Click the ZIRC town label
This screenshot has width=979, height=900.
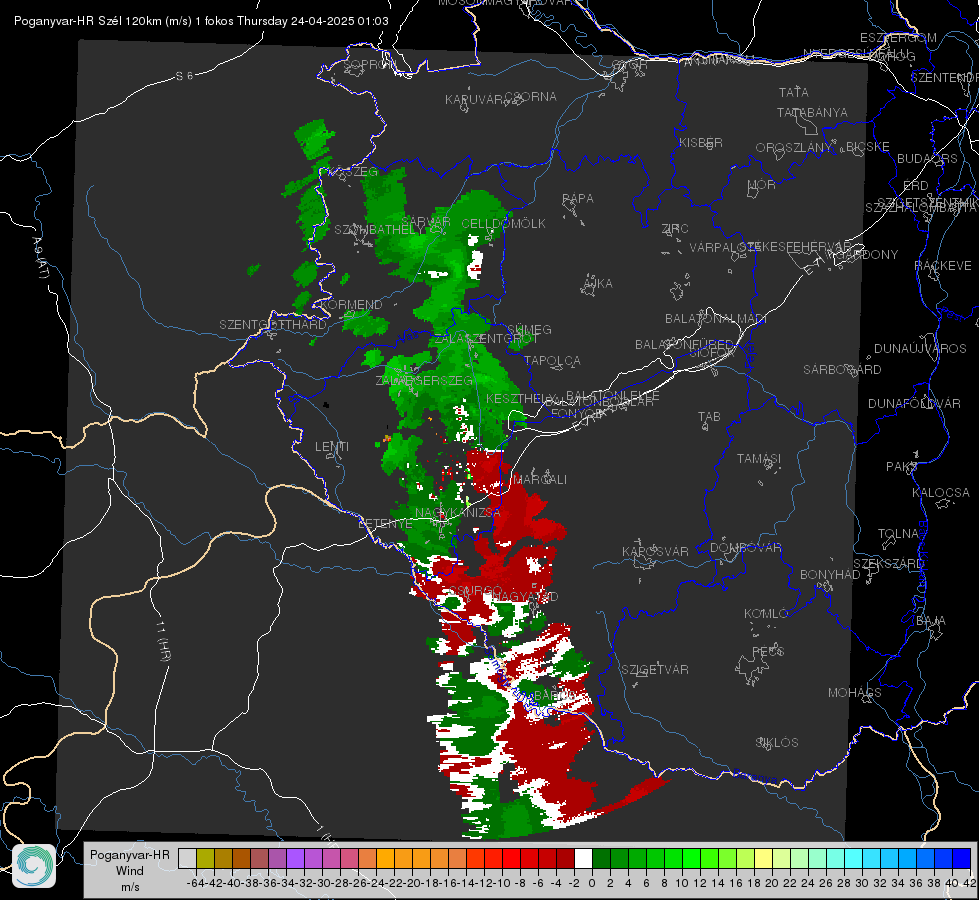click(675, 229)
